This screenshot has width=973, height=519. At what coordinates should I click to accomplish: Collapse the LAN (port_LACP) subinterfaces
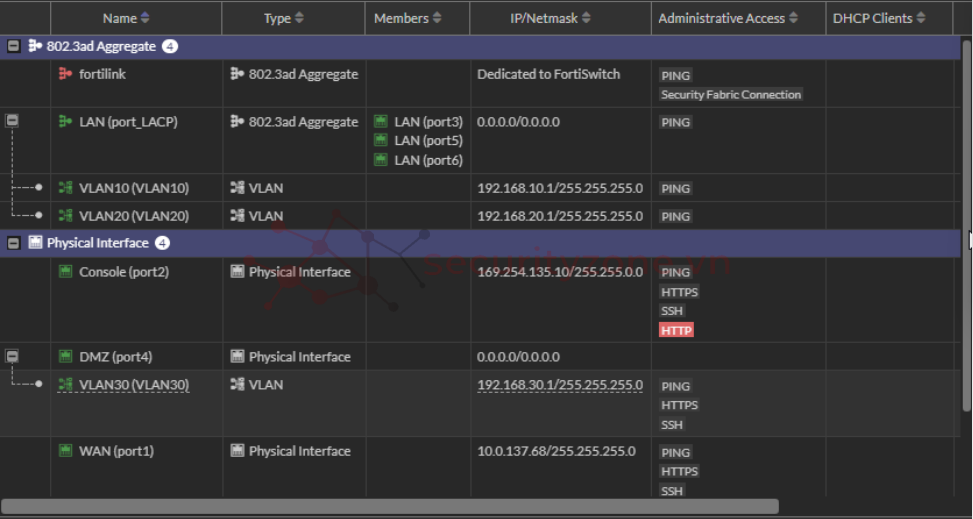tap(12, 121)
